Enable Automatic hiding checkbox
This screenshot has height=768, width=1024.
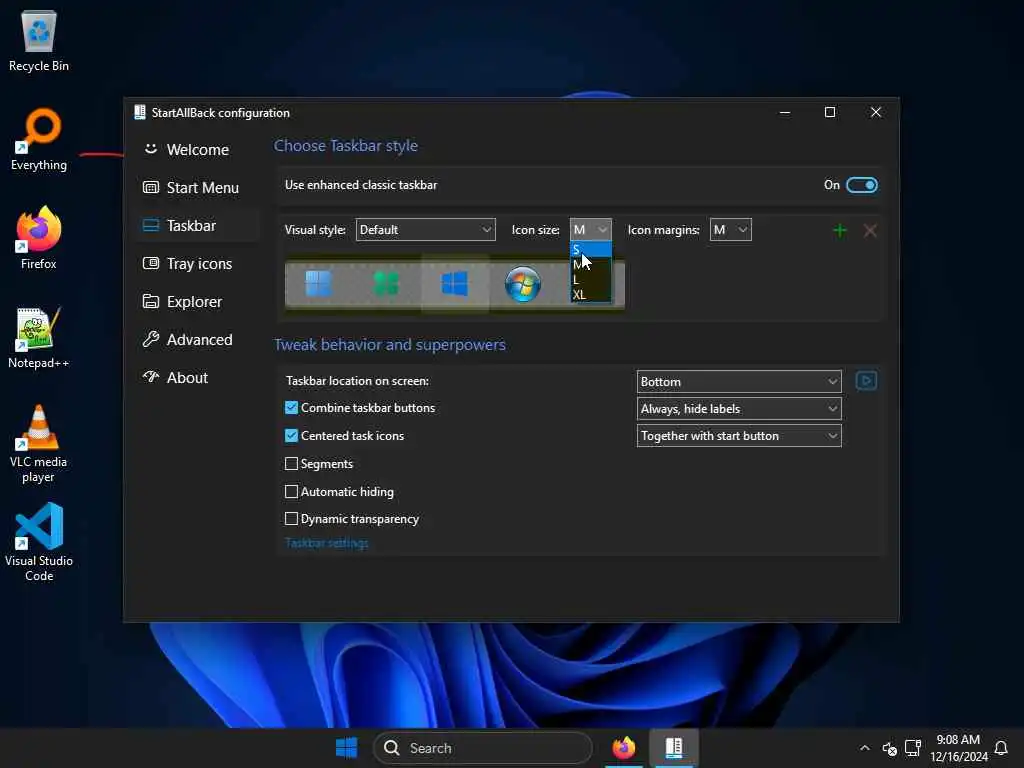click(x=291, y=492)
